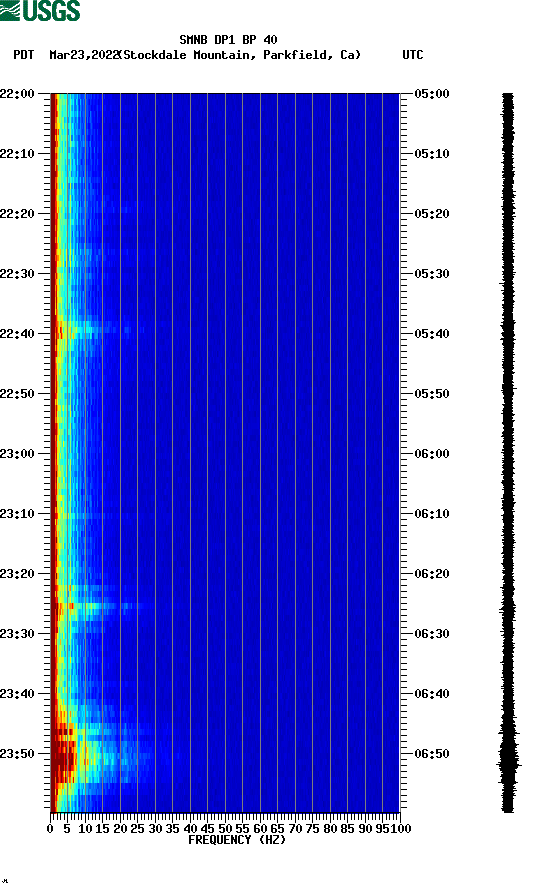Viewport: 552px width, 892px height.
Task: Click the 05:20 UTC time label
Action: pyautogui.click(x=431, y=214)
